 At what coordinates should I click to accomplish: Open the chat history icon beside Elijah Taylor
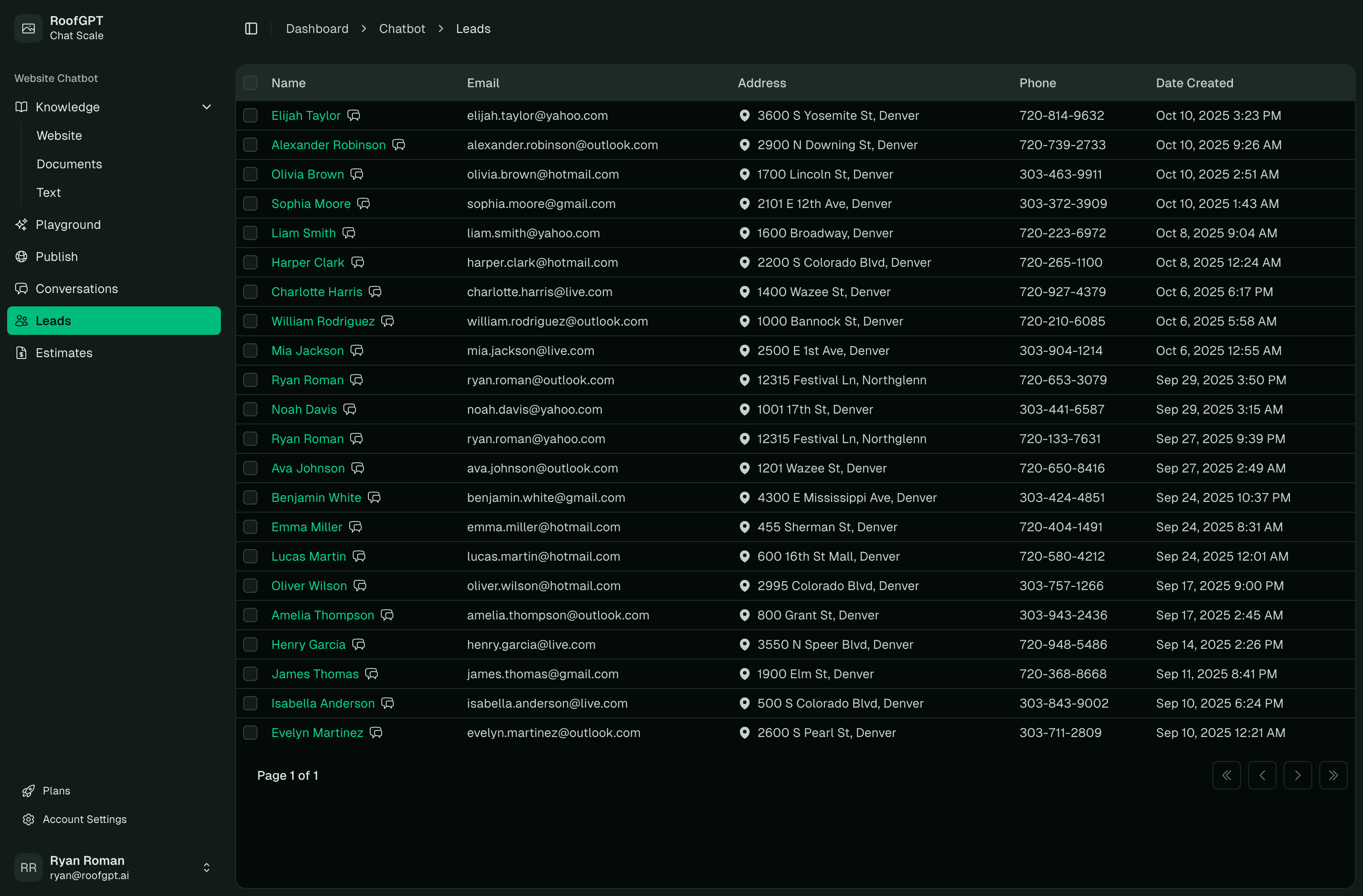coord(353,115)
